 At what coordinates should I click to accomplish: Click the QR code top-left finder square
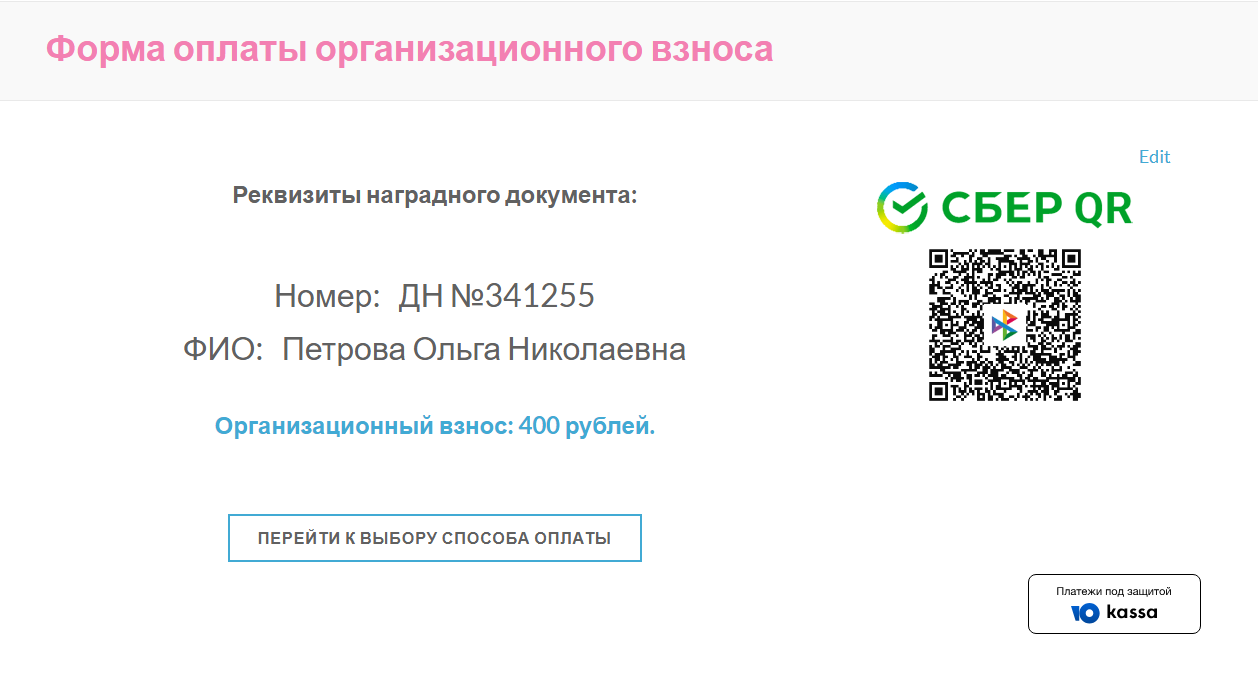(939, 259)
